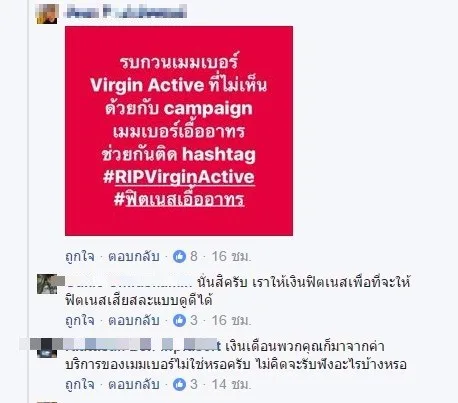
Task: Open the top commenter's profile picture
Action: click(x=48, y=14)
